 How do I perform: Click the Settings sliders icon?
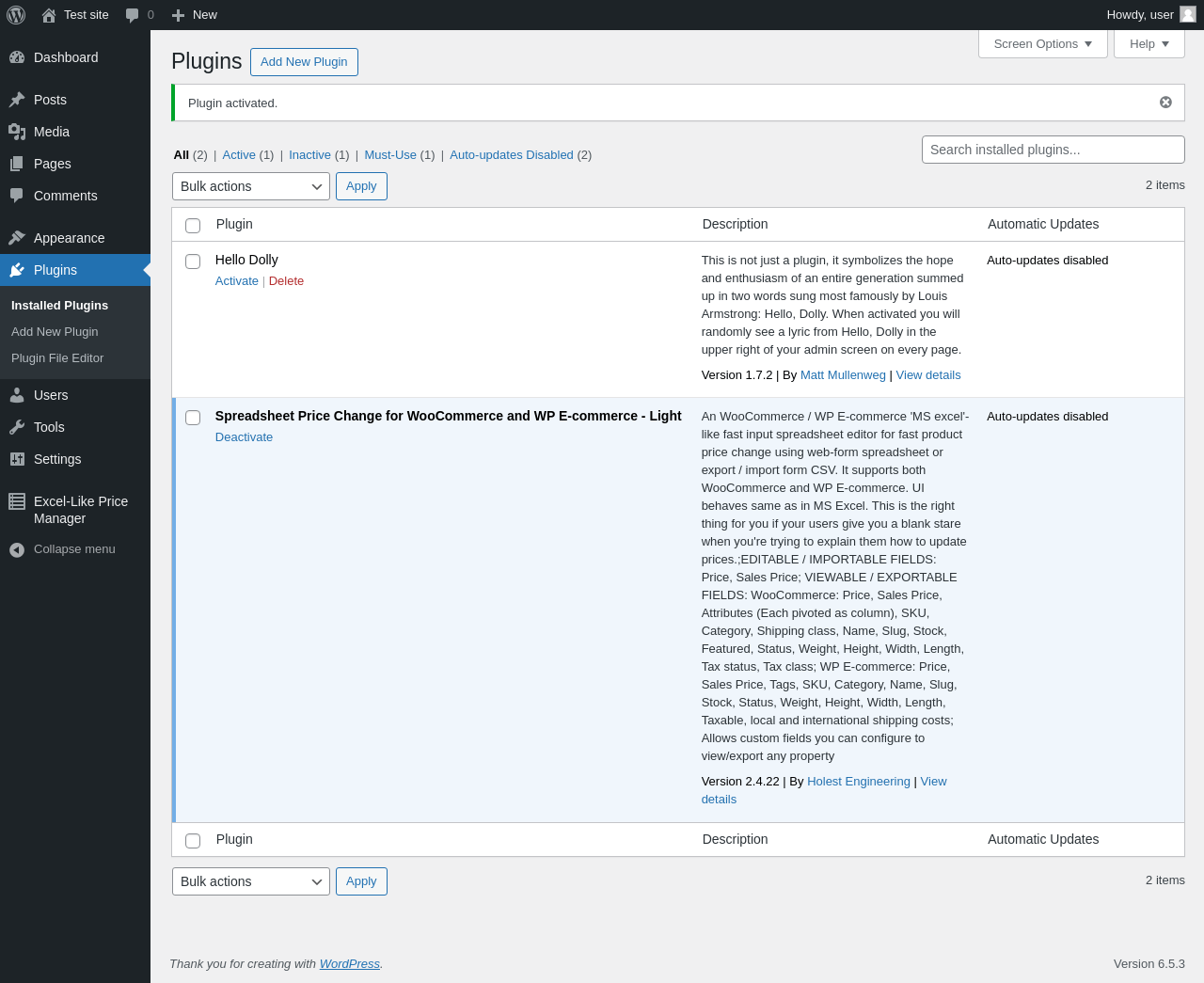pyautogui.click(x=17, y=459)
